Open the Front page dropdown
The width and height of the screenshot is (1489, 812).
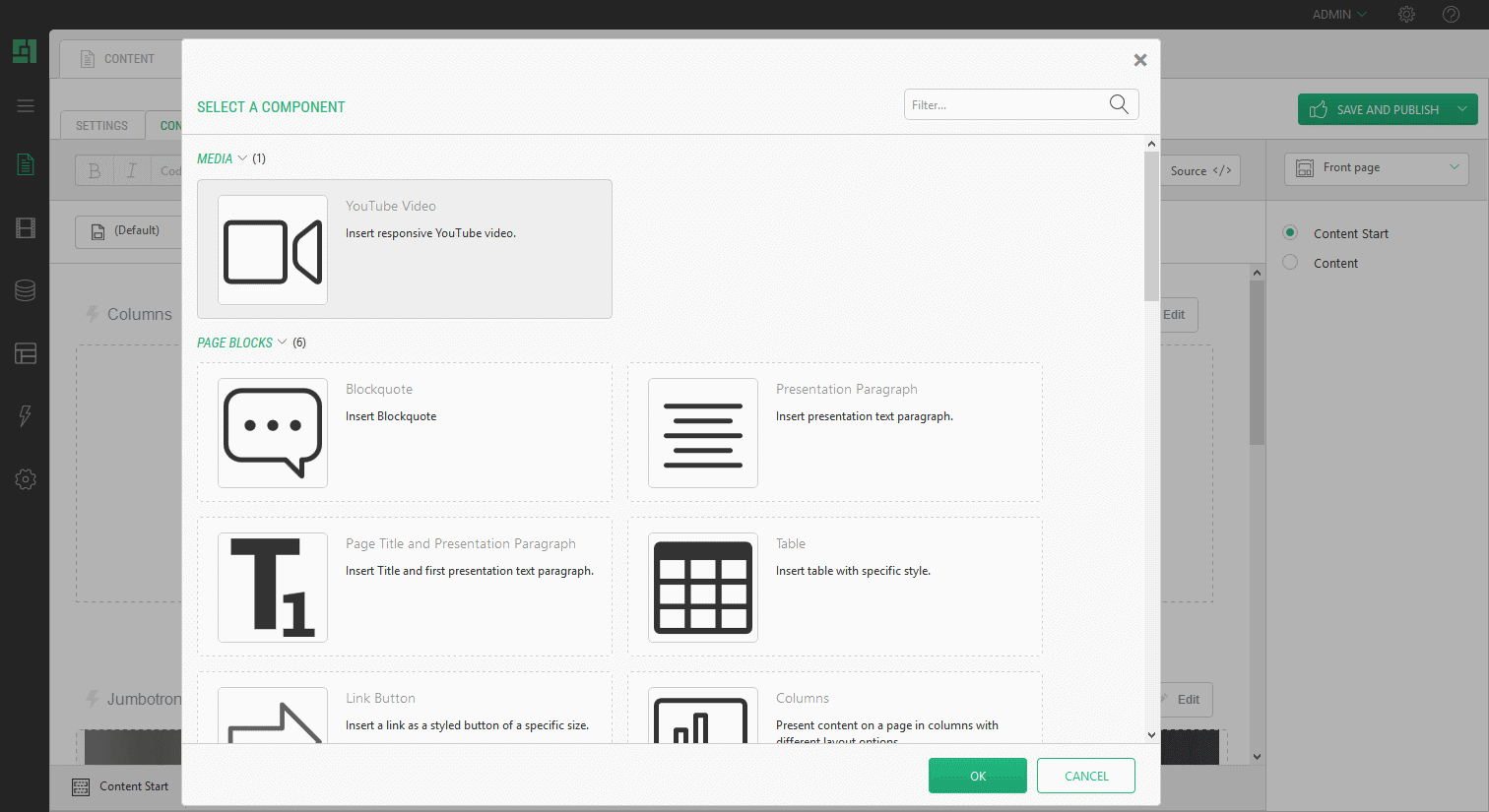pyautogui.click(x=1376, y=168)
